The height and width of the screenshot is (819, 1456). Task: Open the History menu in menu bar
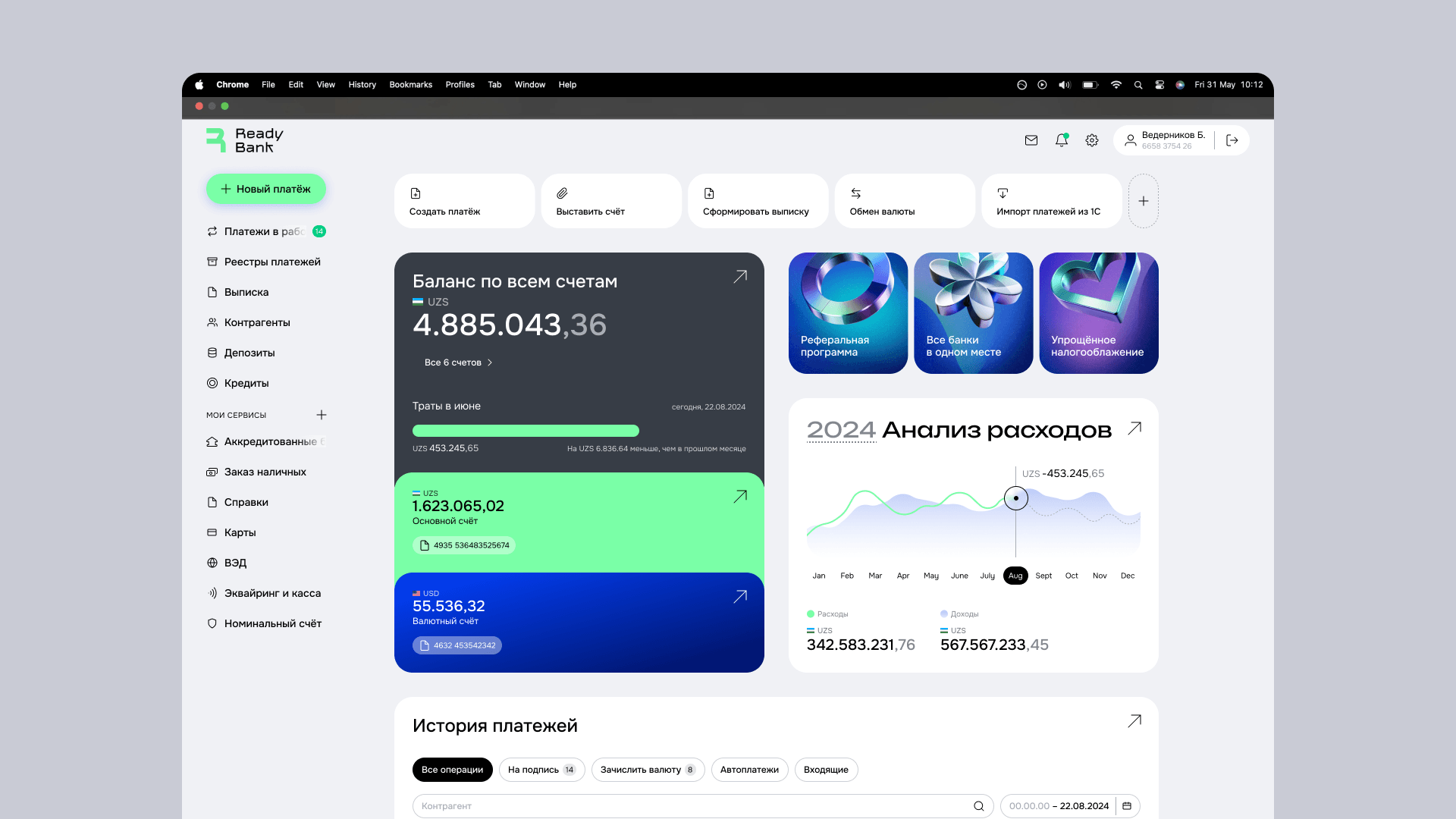(362, 85)
